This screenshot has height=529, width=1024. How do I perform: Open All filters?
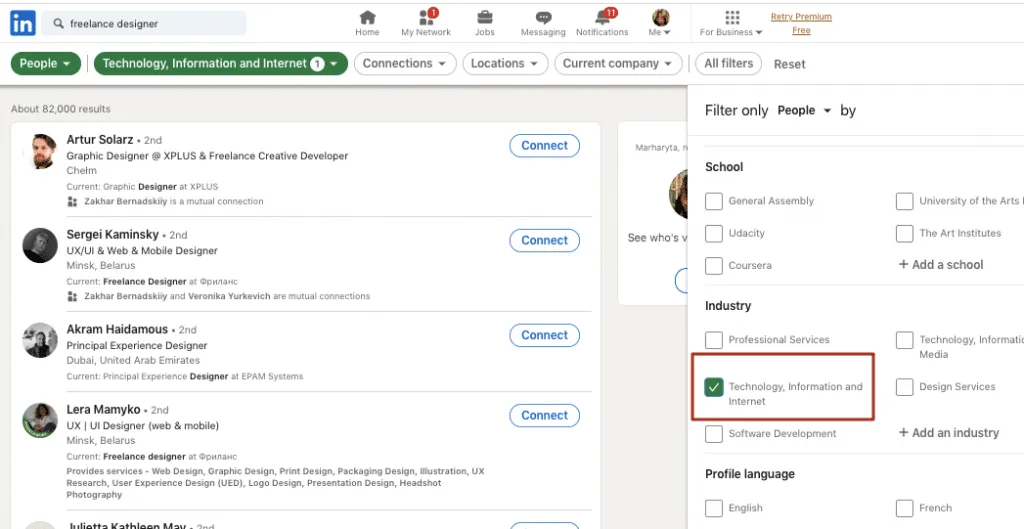coord(728,63)
